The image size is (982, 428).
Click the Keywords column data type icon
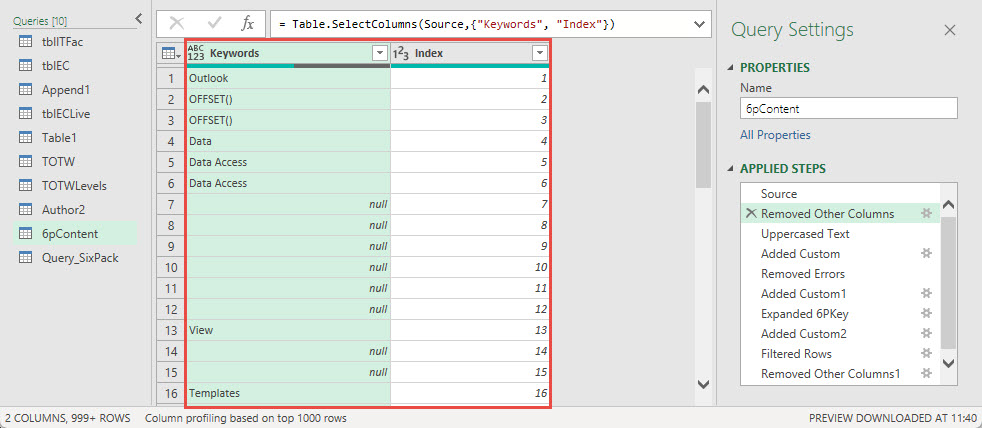click(x=196, y=54)
